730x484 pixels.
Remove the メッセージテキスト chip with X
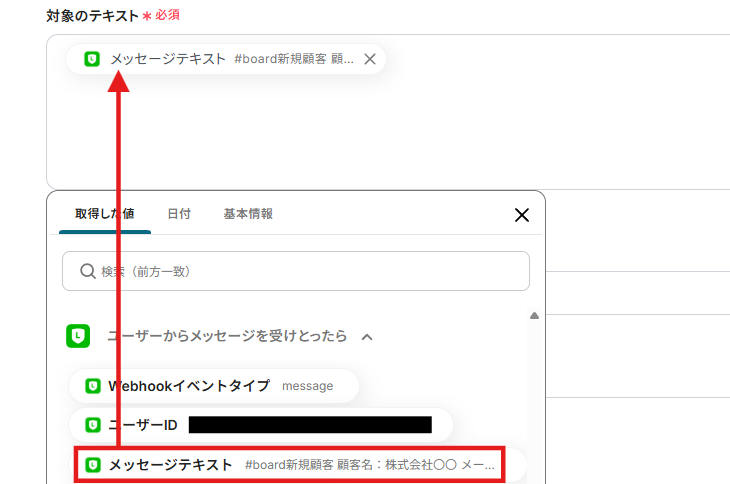click(x=370, y=59)
